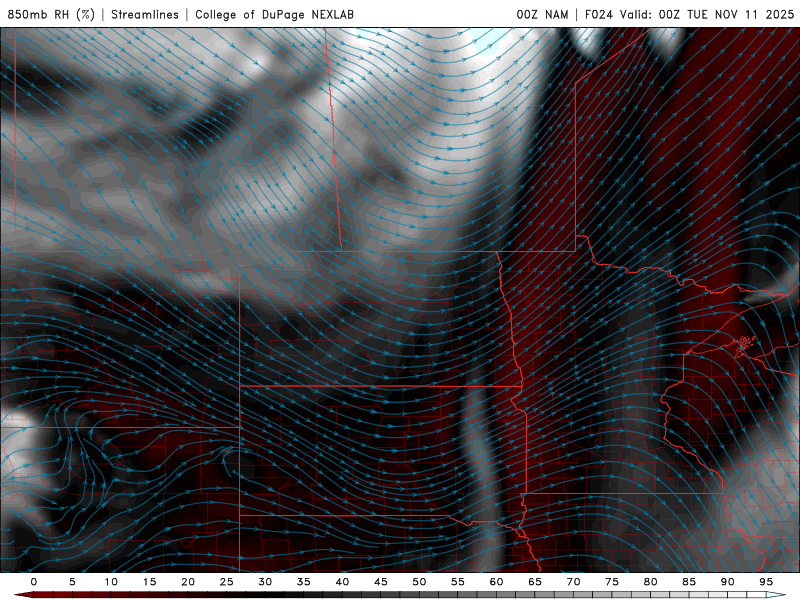800x600 pixels.
Task: Select the "35" color scale label
Action: (304, 582)
